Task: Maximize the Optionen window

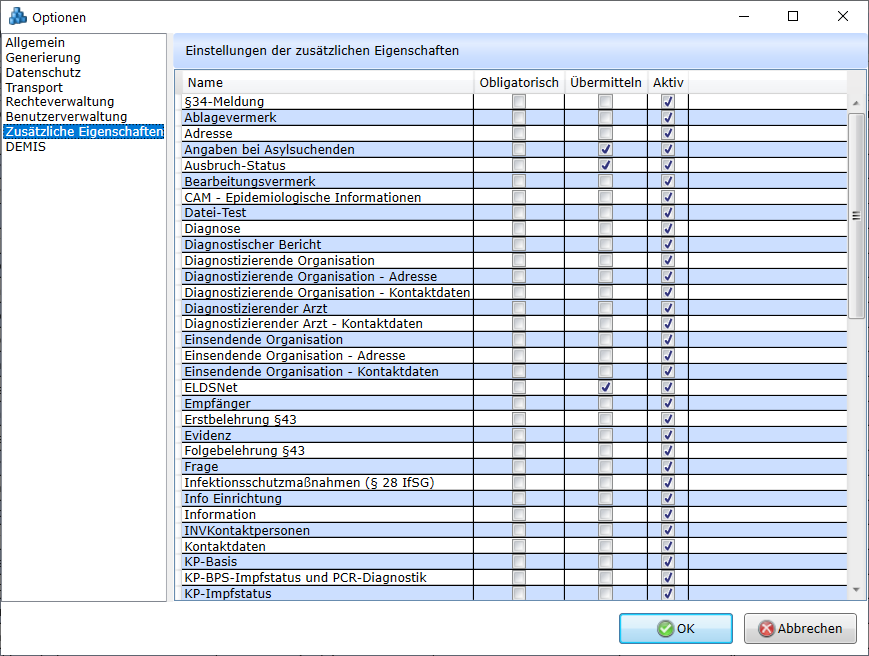Action: pyautogui.click(x=793, y=17)
